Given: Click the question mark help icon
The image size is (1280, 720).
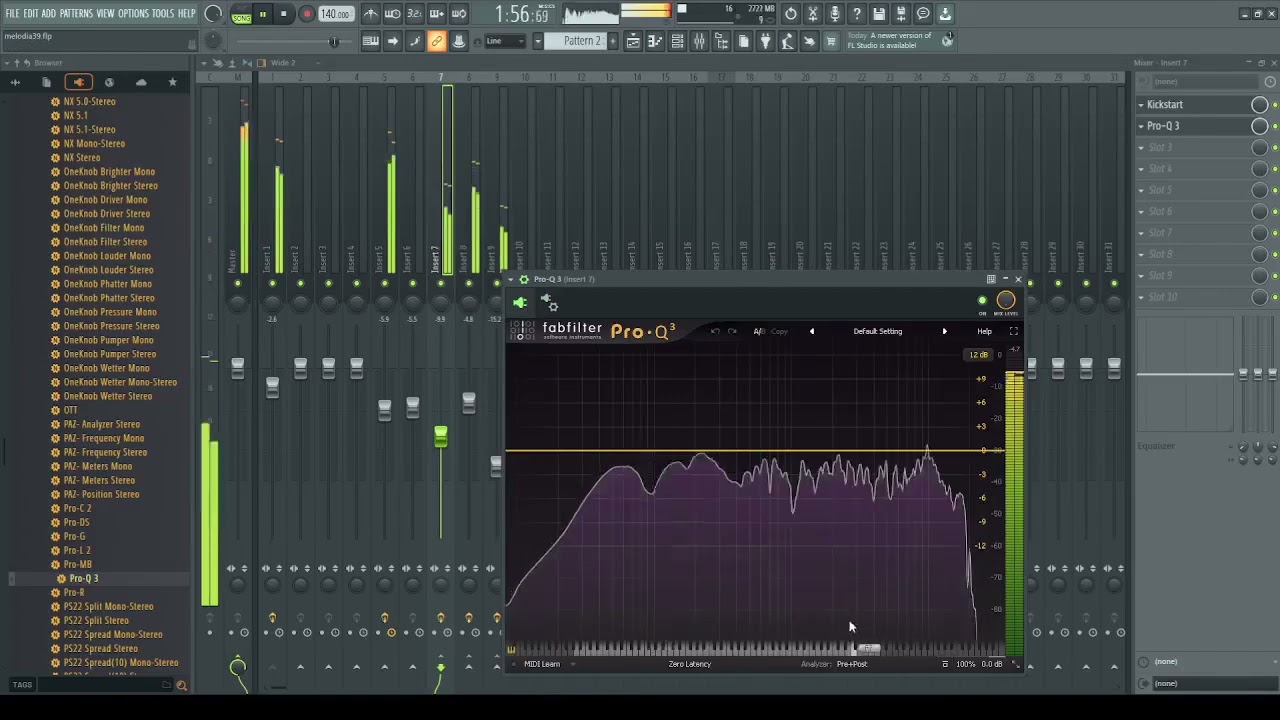Looking at the screenshot, I should (x=857, y=14).
